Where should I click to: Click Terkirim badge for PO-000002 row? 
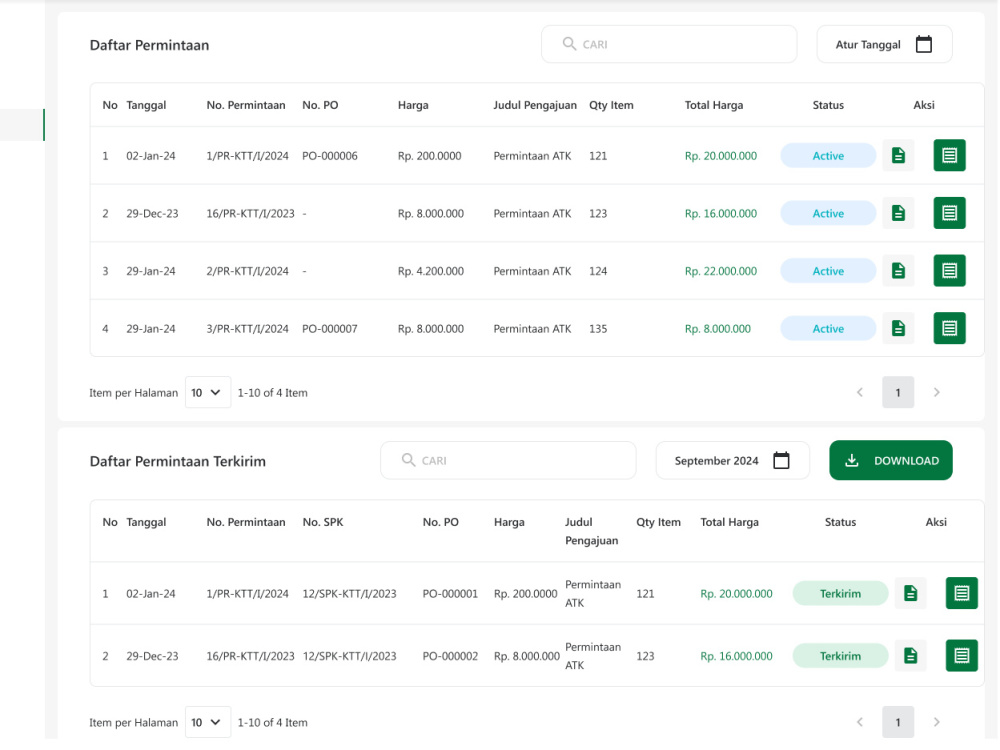pos(840,656)
